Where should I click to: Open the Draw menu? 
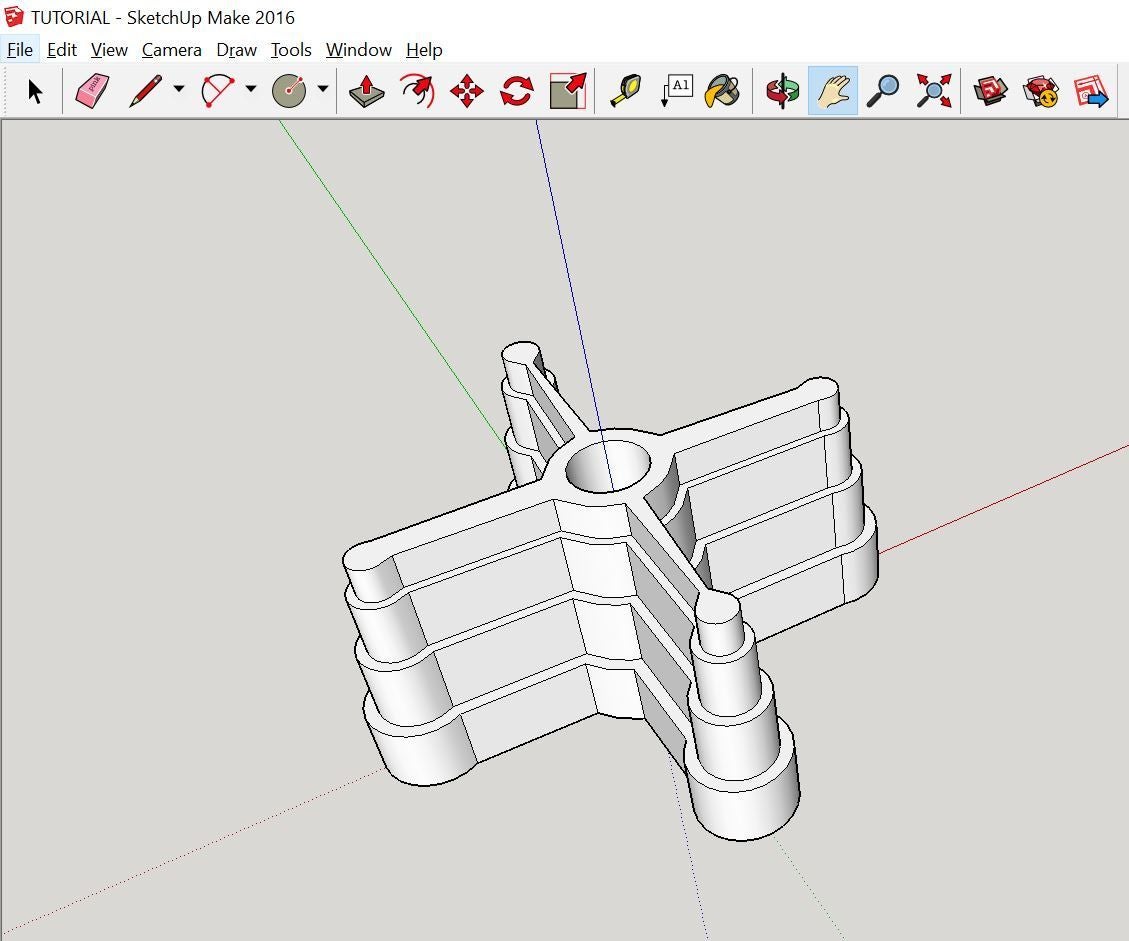(x=236, y=49)
